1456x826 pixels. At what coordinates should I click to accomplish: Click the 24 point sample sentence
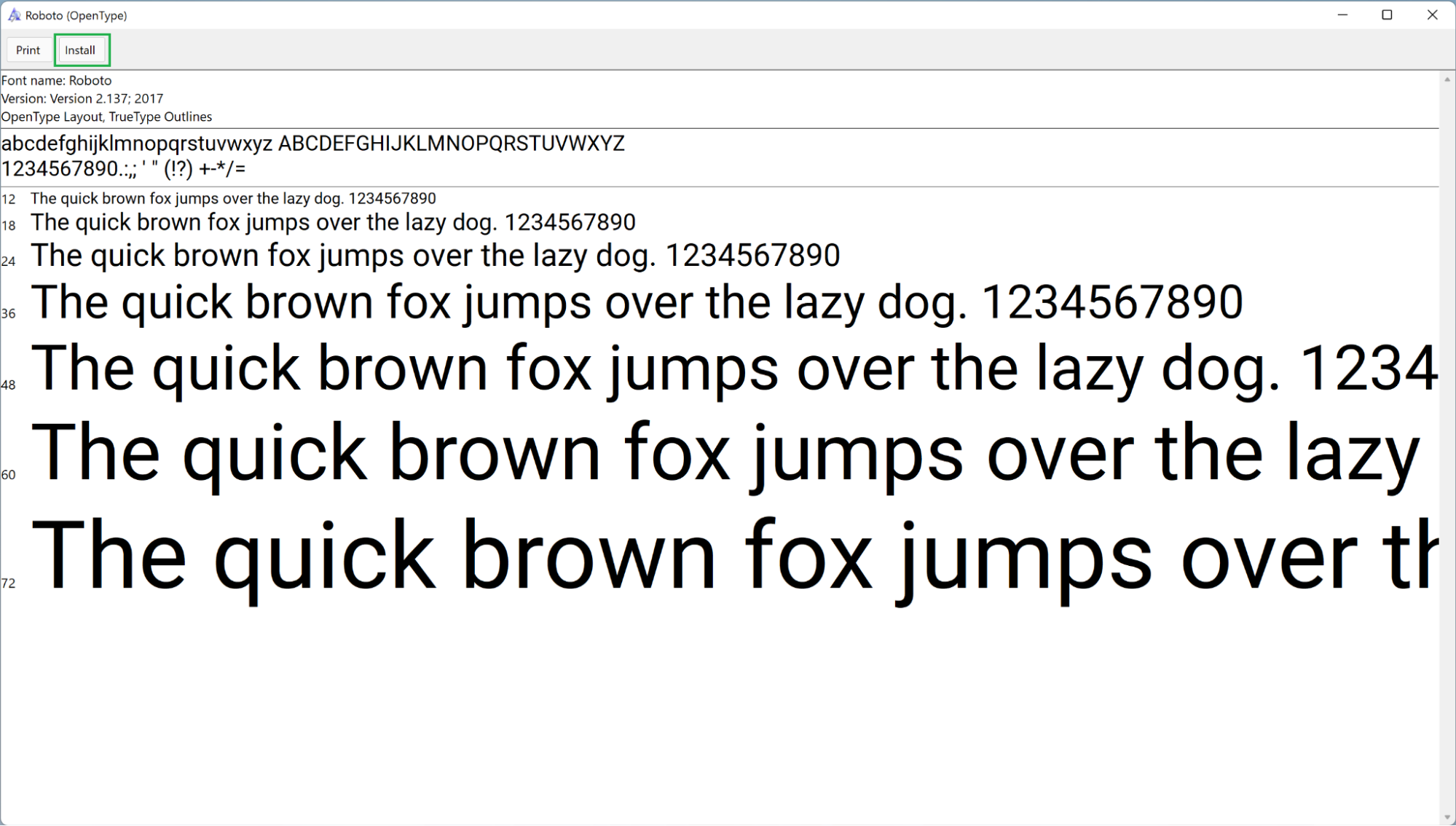436,256
